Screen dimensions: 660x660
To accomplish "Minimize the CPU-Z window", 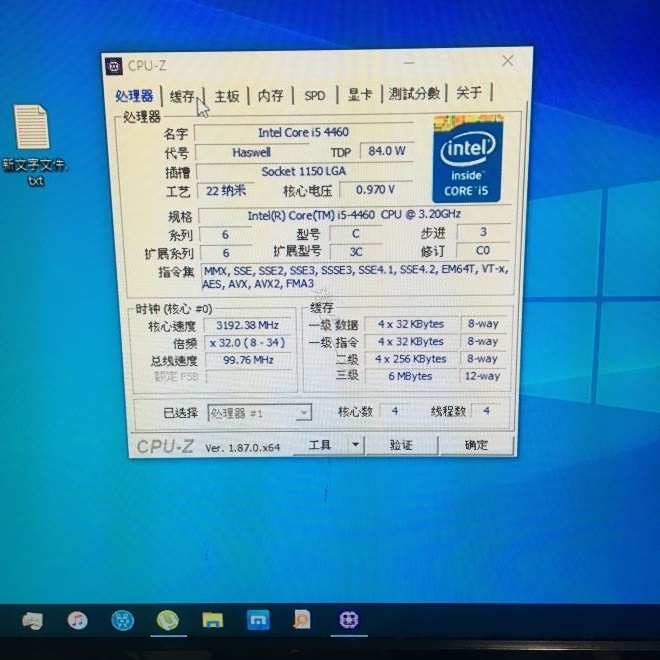I will click(409, 63).
